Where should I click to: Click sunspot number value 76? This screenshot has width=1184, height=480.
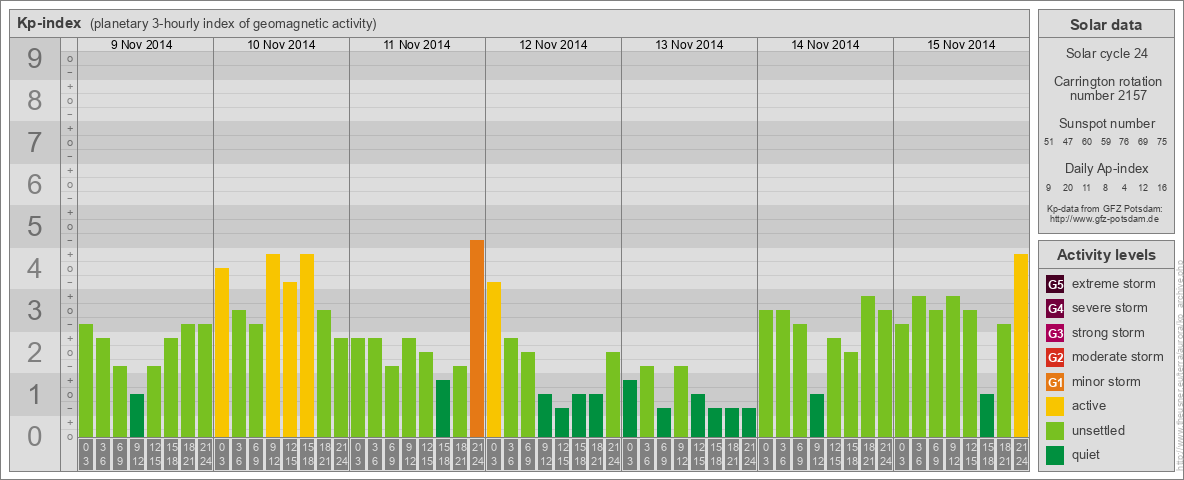pos(1124,142)
